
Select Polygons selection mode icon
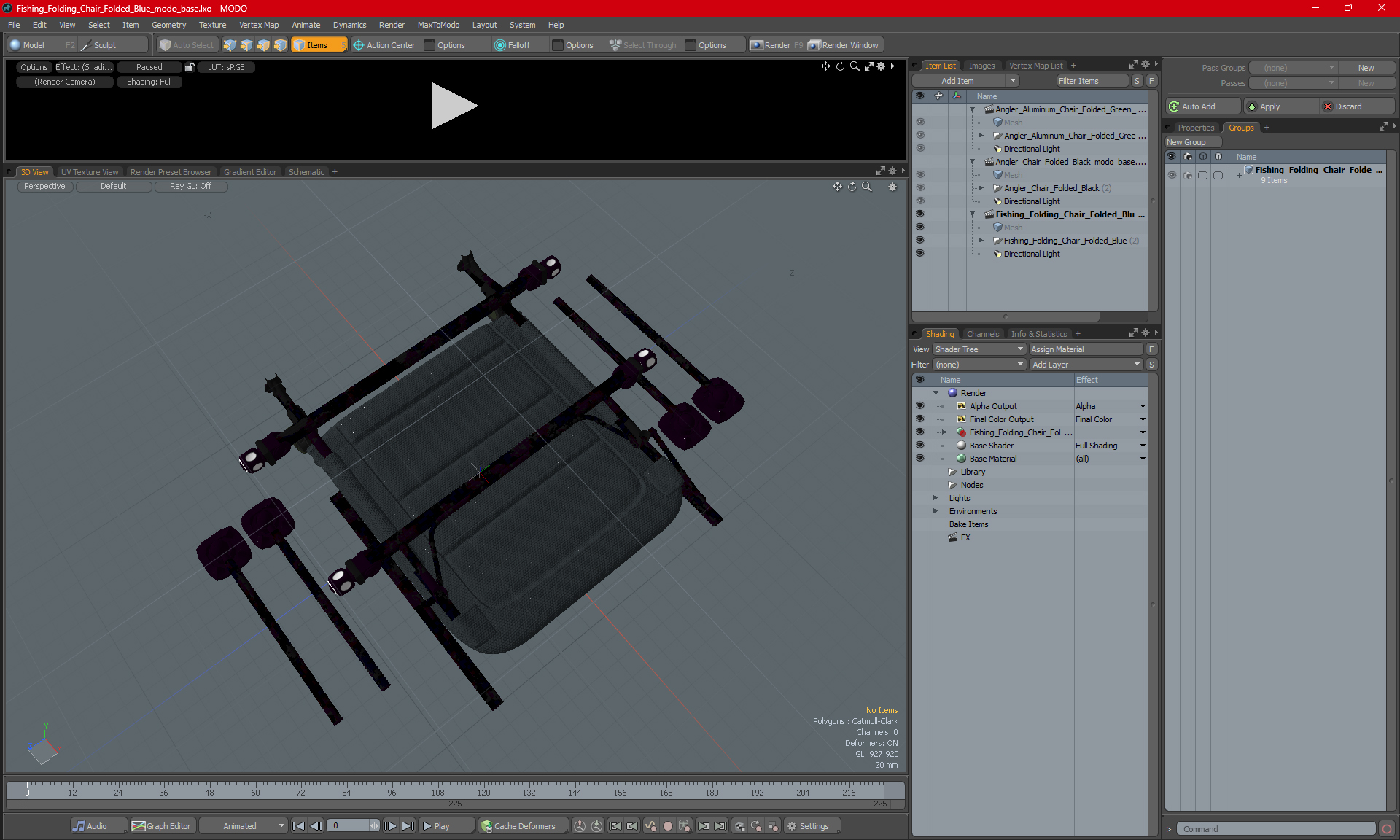[263, 45]
